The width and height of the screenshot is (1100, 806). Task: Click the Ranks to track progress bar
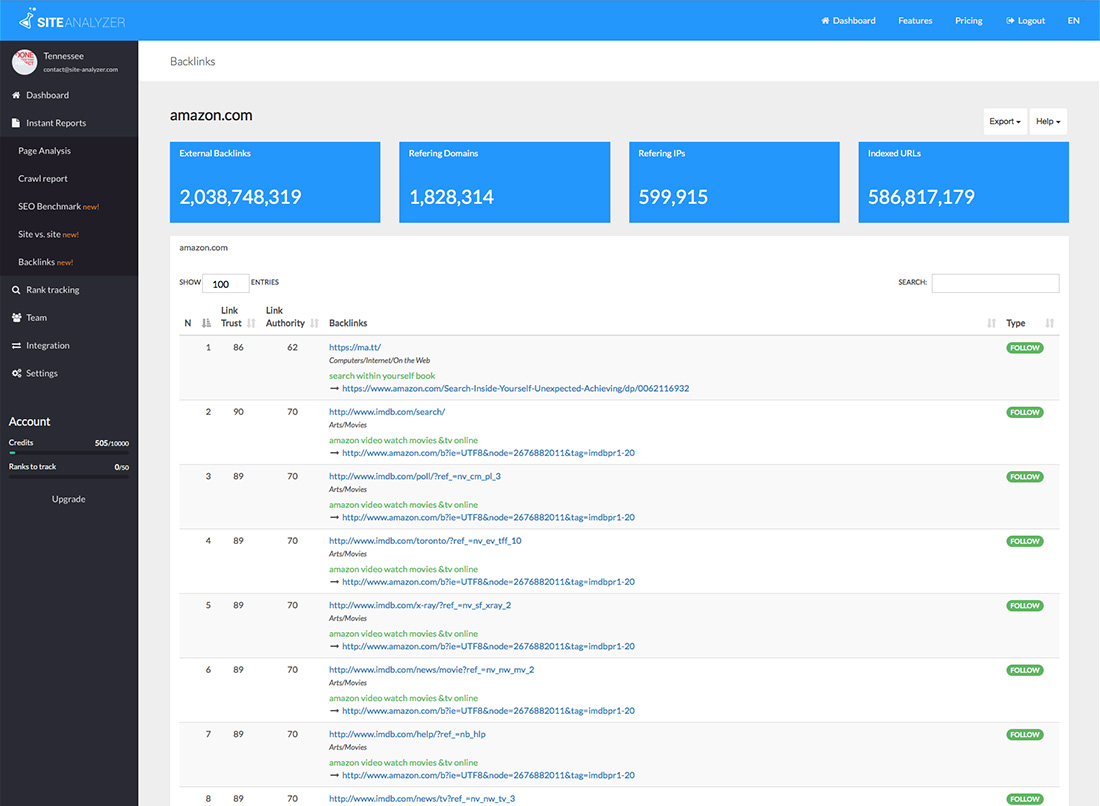(69, 477)
